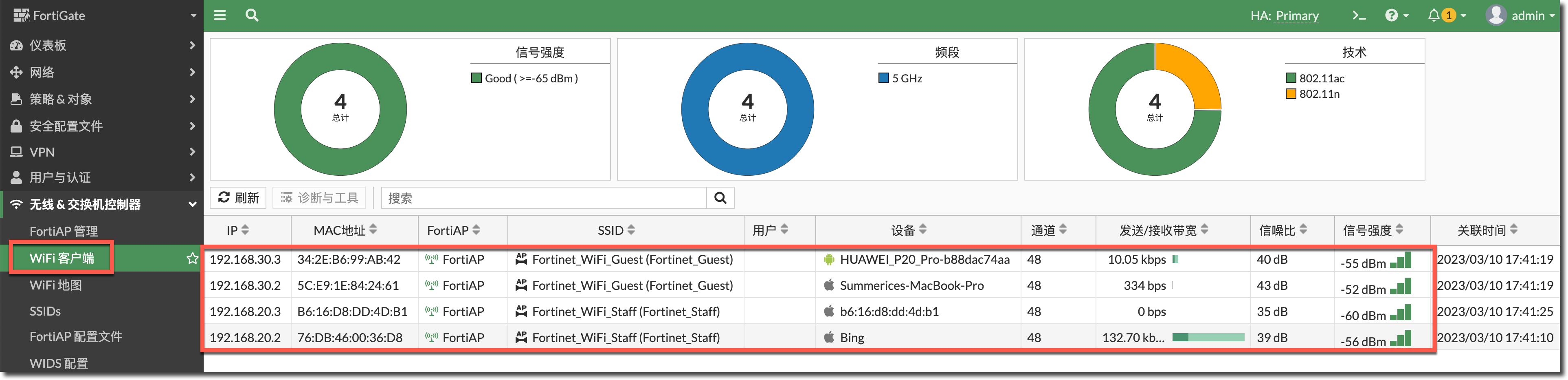The image size is (1568, 380).
Task: Click the Good signal green color swatch
Action: [x=477, y=78]
